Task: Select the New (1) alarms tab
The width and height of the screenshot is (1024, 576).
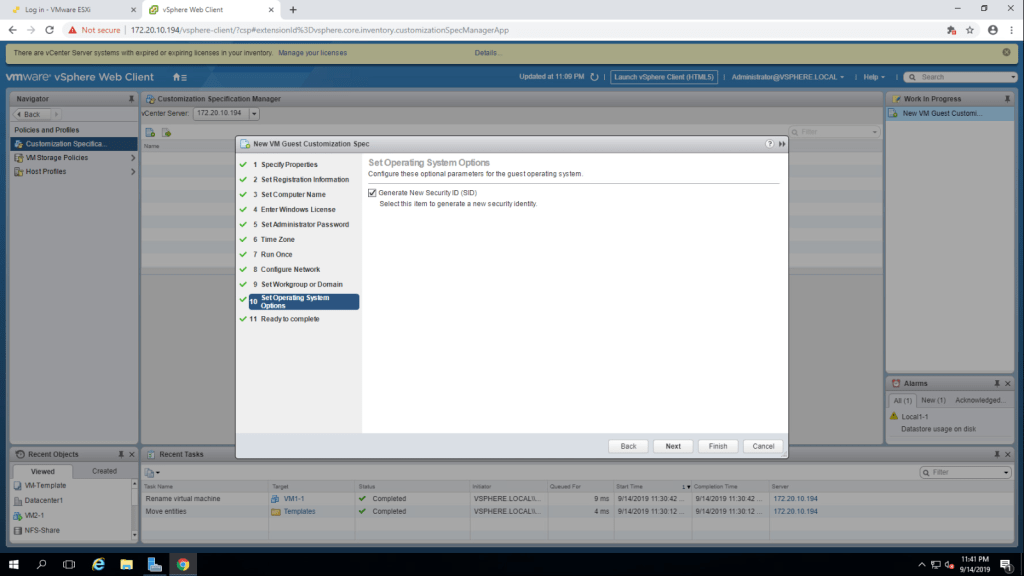Action: coord(933,400)
